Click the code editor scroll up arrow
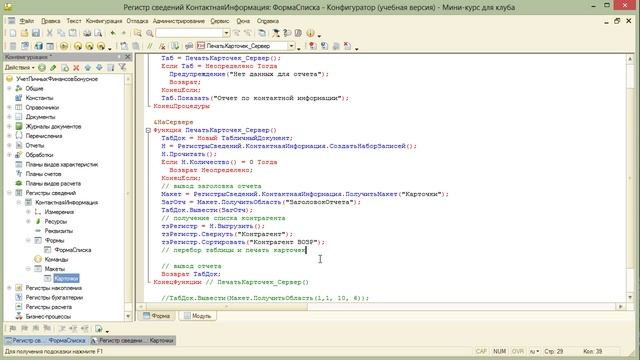Screen dimensions: 640x360 630,59
